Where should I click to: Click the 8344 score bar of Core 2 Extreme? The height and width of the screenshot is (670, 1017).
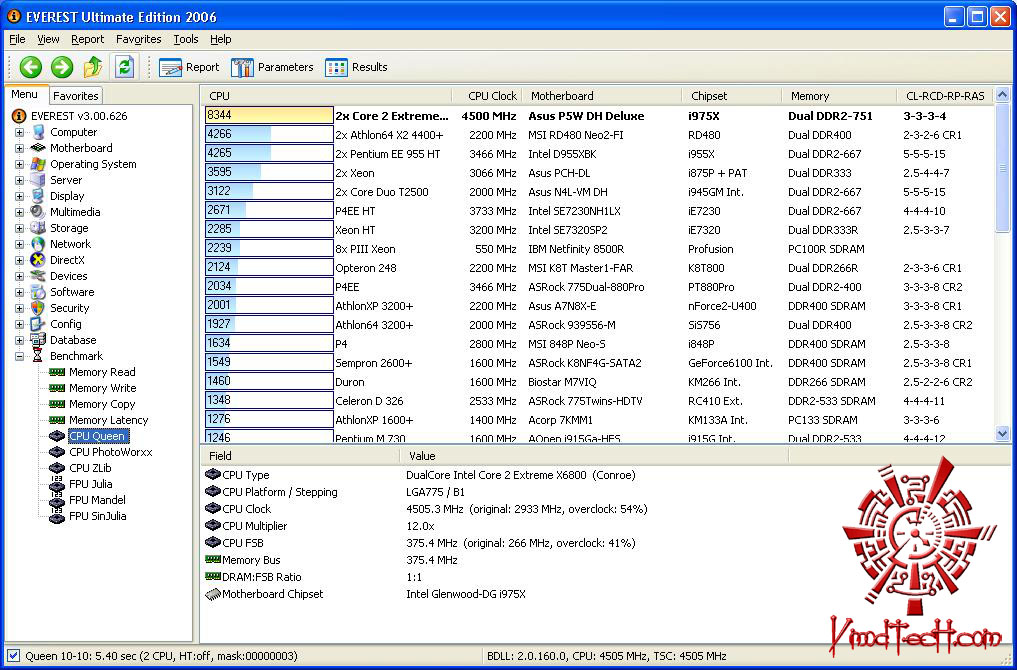[269, 115]
